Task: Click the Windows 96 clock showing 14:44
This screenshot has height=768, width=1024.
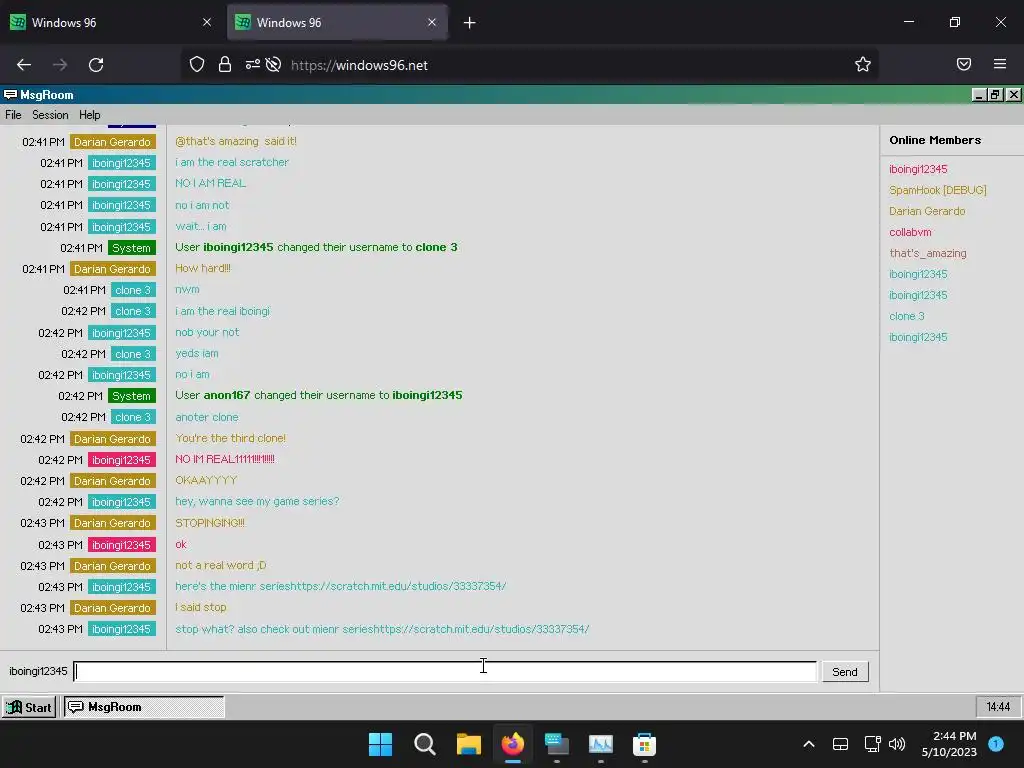Action: click(x=998, y=707)
